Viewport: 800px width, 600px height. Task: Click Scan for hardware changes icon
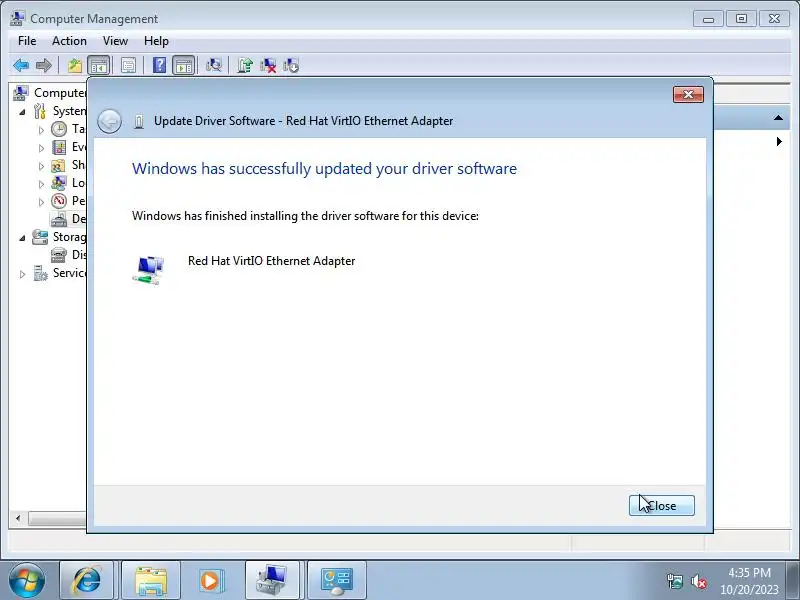(x=214, y=65)
